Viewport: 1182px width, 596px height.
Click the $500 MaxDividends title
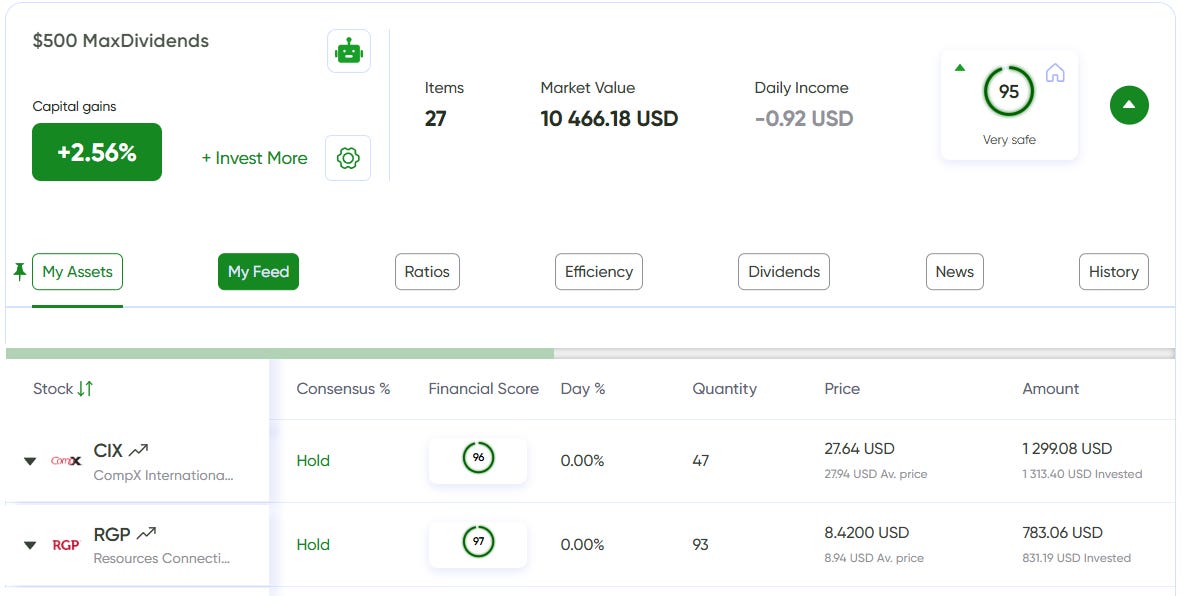point(121,41)
